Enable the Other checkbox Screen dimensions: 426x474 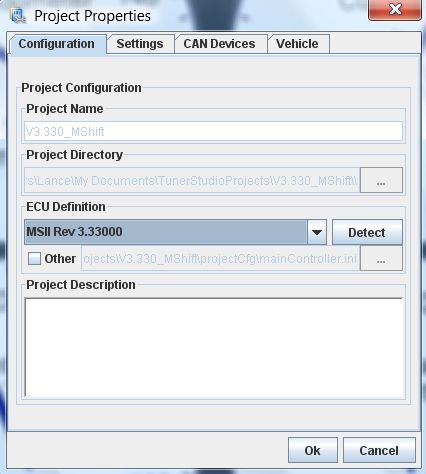point(34,258)
